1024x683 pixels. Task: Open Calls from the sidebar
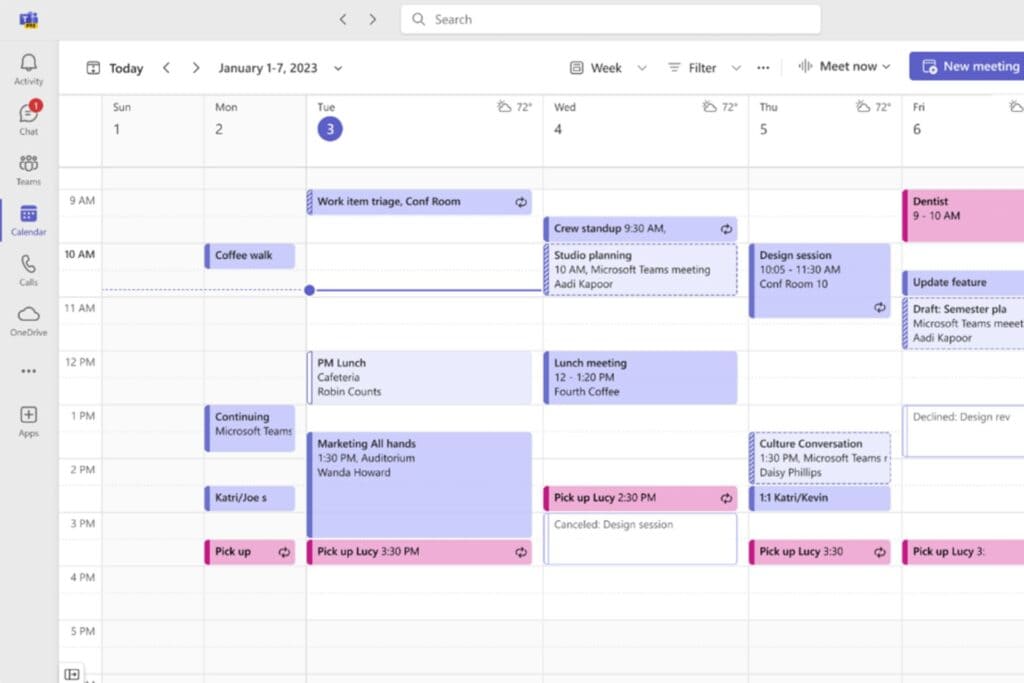click(x=28, y=266)
